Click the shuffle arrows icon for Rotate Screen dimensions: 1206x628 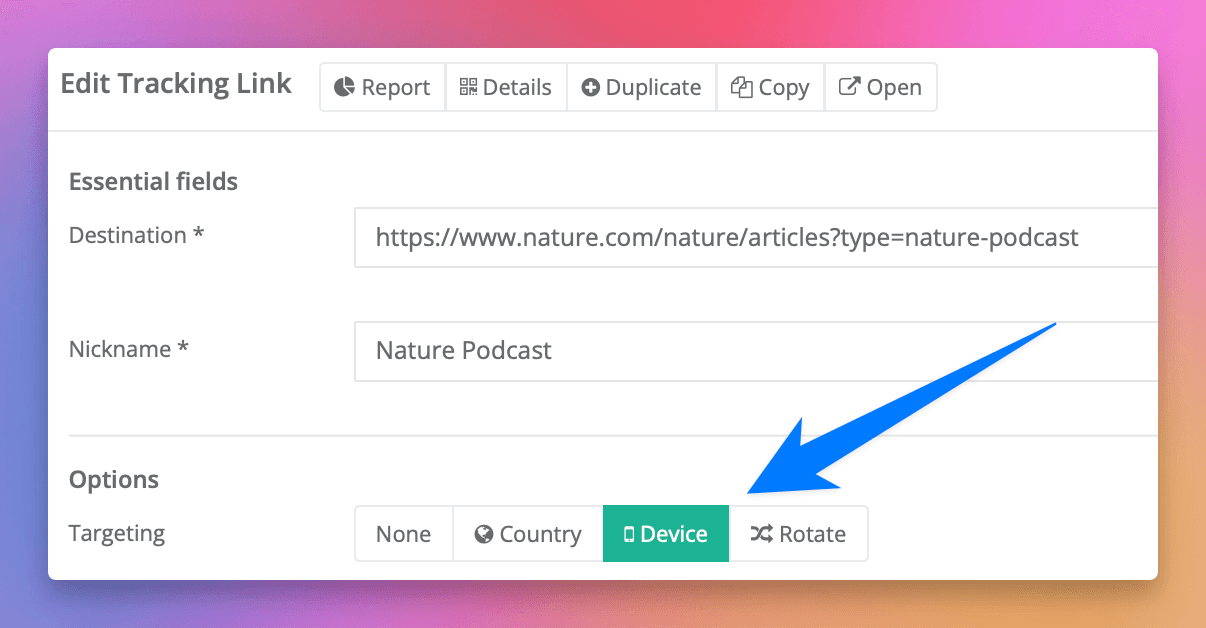tap(761, 534)
